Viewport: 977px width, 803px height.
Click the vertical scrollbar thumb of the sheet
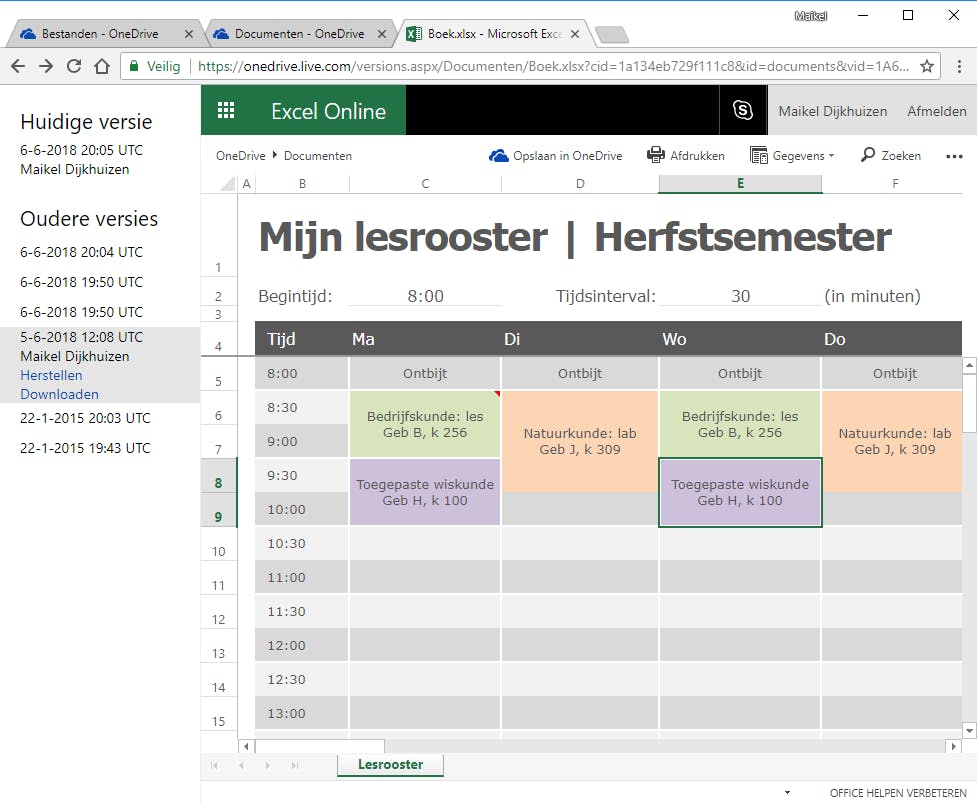(x=969, y=402)
